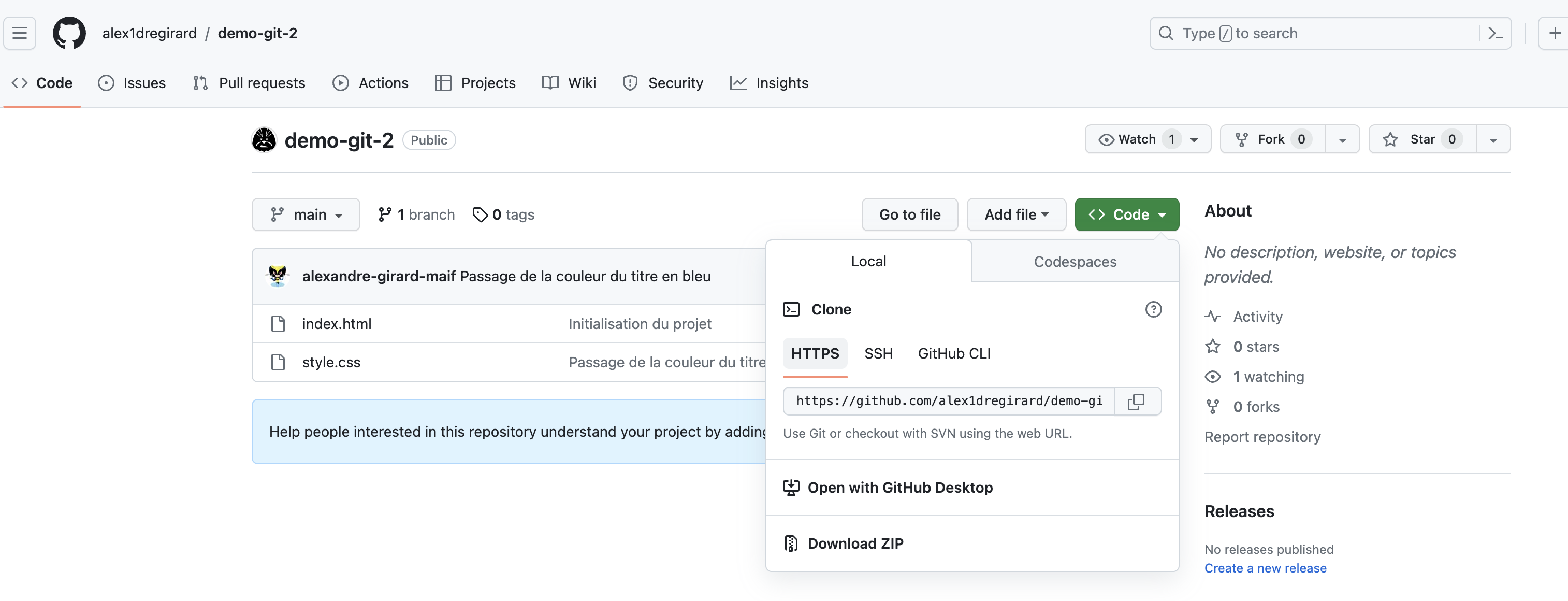Open the Wiki tab
1568x601 pixels.
(x=569, y=83)
